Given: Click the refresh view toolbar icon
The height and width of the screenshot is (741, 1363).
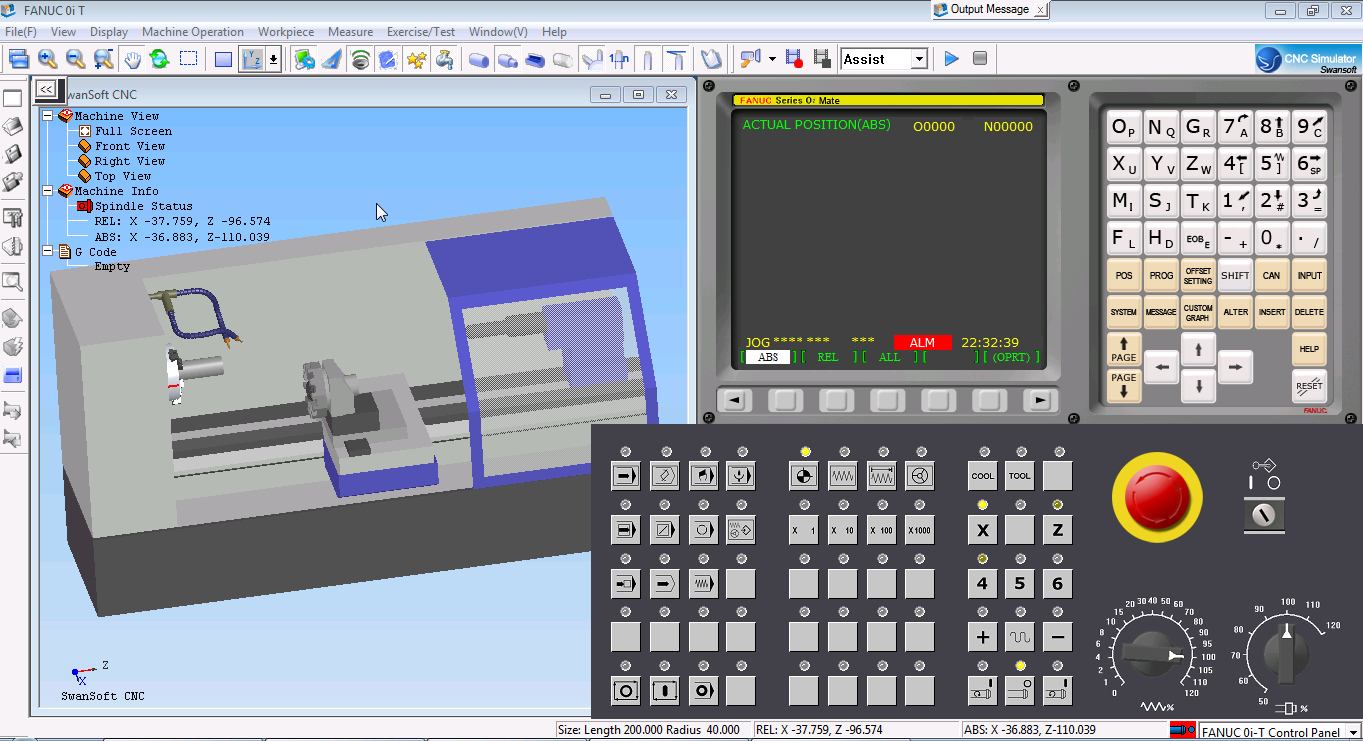Looking at the screenshot, I should [159, 59].
